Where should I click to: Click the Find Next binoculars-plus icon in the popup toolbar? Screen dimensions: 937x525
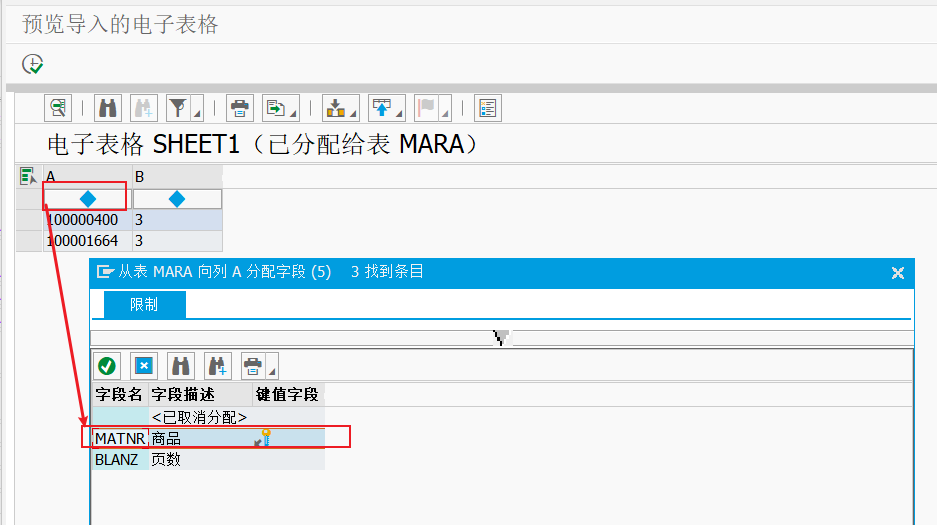[218, 366]
